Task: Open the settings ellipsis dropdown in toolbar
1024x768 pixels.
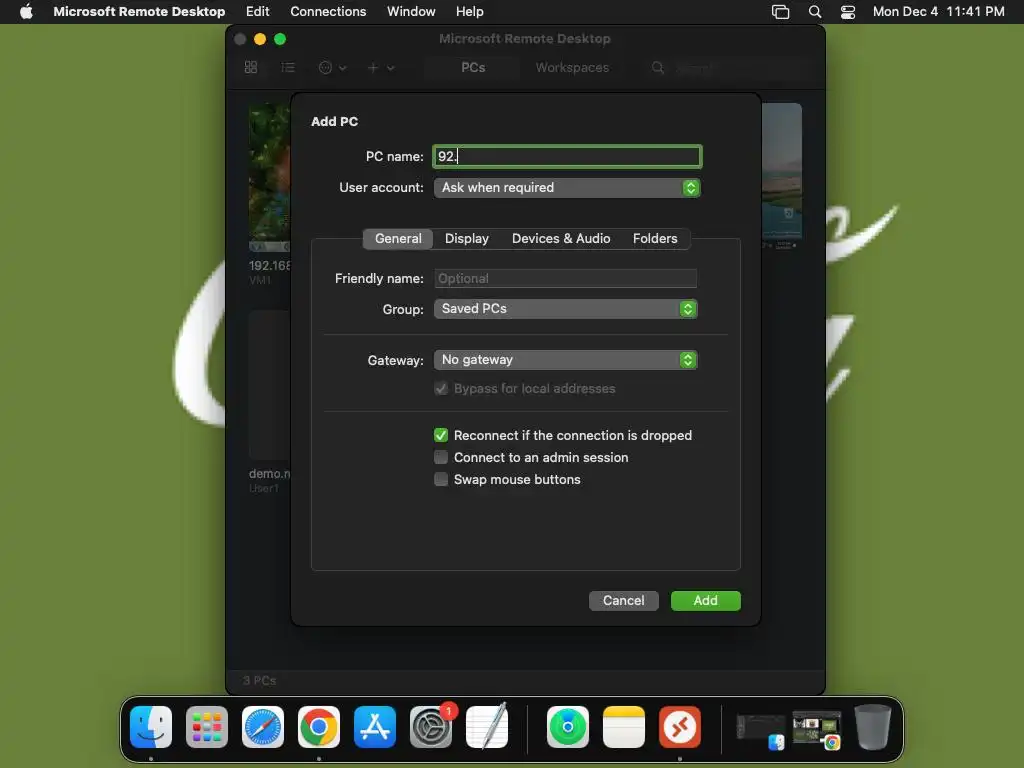Action: coord(332,67)
